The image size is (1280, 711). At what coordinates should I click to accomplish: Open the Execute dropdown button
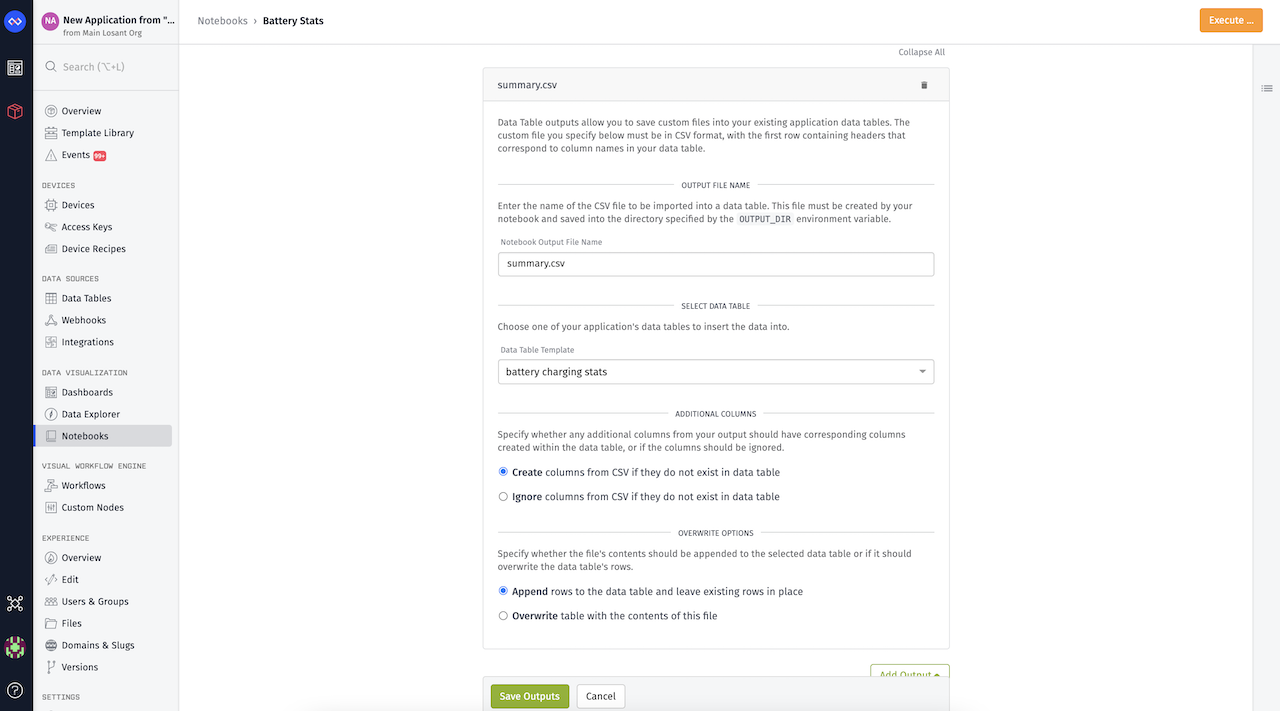pyautogui.click(x=1230, y=20)
